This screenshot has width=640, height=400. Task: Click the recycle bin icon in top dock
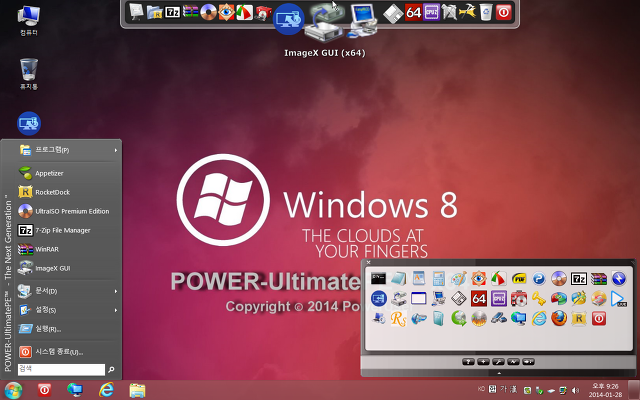[486, 12]
